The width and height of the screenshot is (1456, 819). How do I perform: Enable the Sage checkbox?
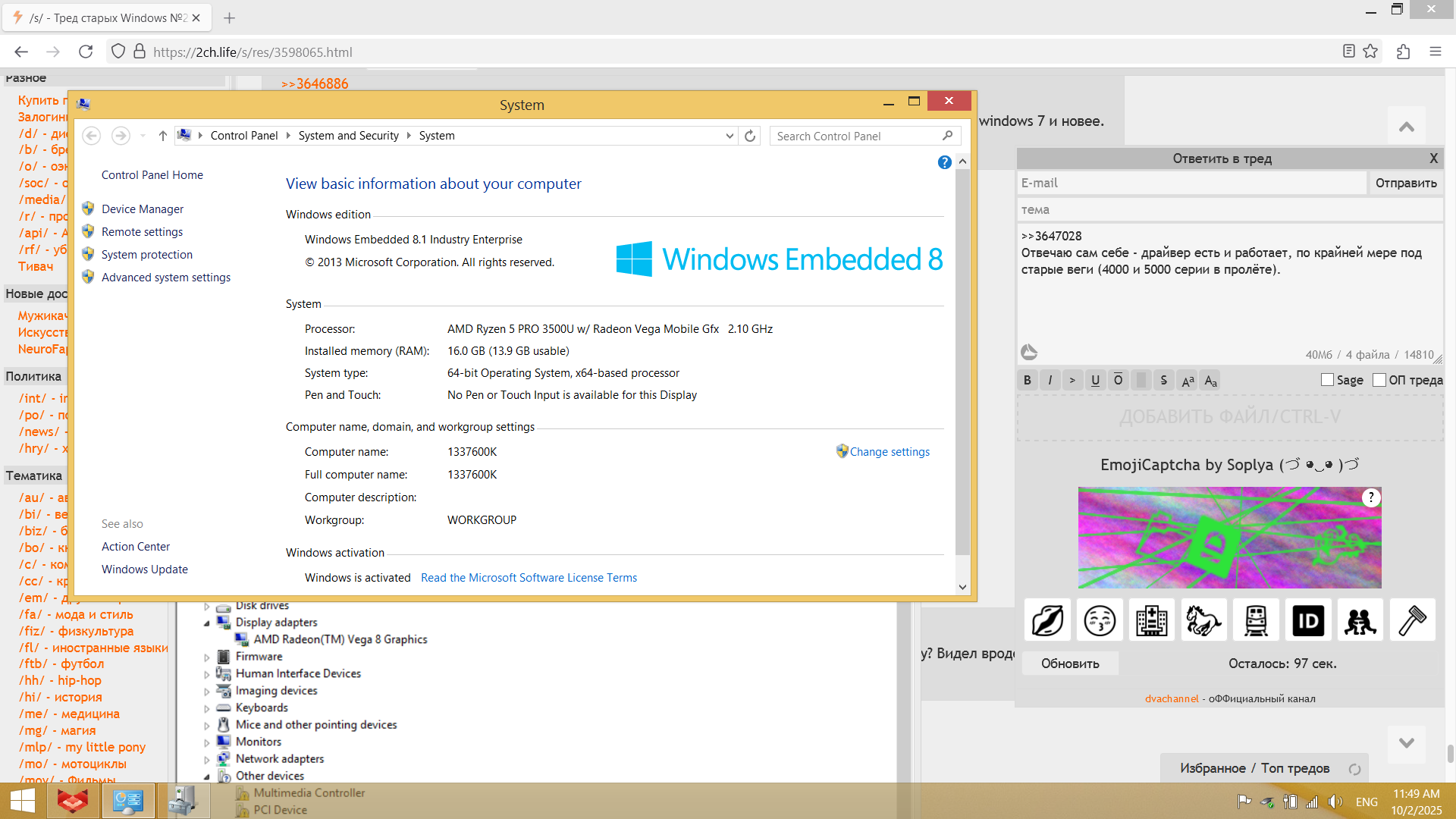pos(1327,380)
